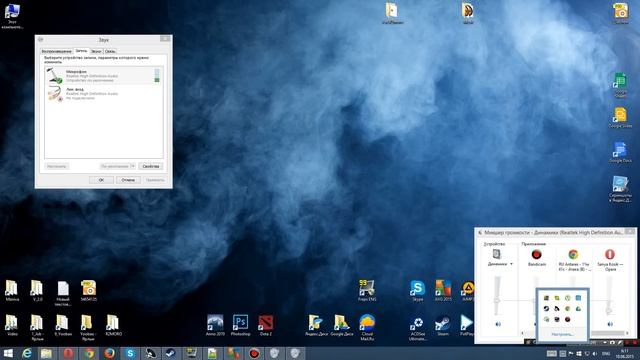Open the Google Sheets desktop shortcut

click(620, 84)
